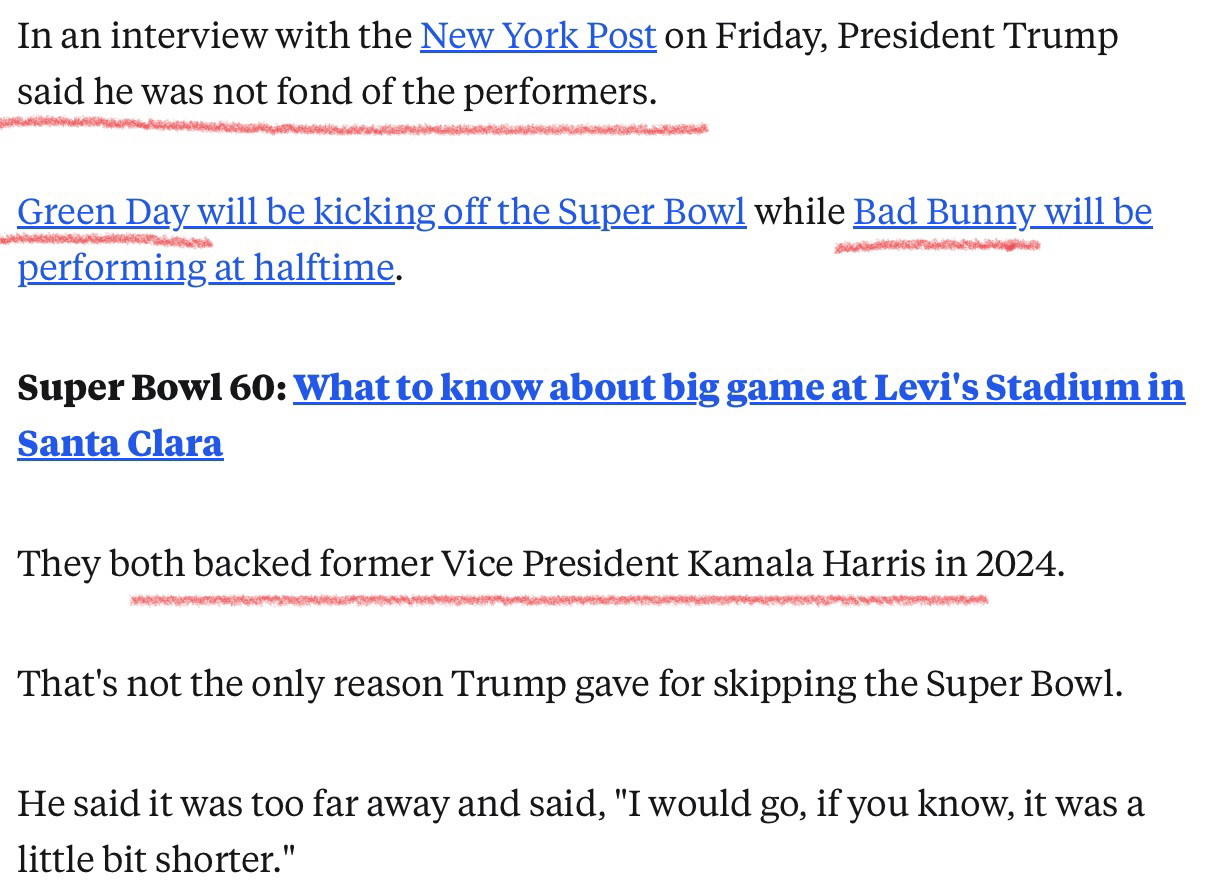Click the "Bad Bunny will be" link text
The width and height of the screenshot is (1224, 880).
[x=1001, y=212]
